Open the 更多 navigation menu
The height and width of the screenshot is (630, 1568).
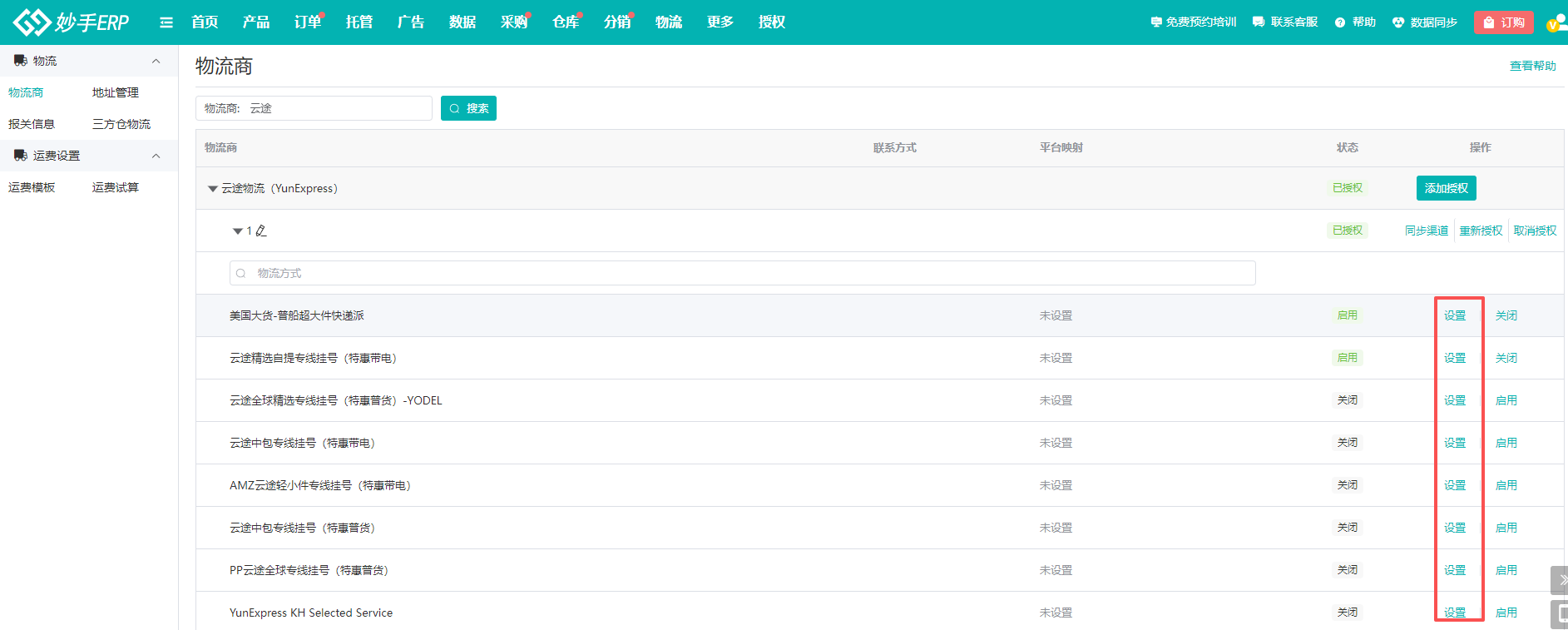720,22
